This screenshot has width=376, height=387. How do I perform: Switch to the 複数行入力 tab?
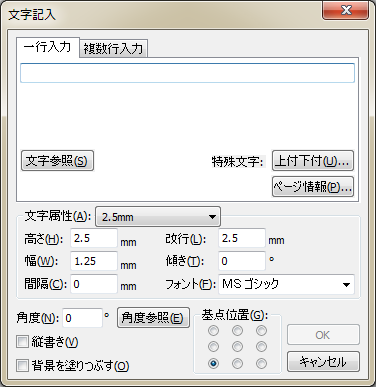point(113,49)
